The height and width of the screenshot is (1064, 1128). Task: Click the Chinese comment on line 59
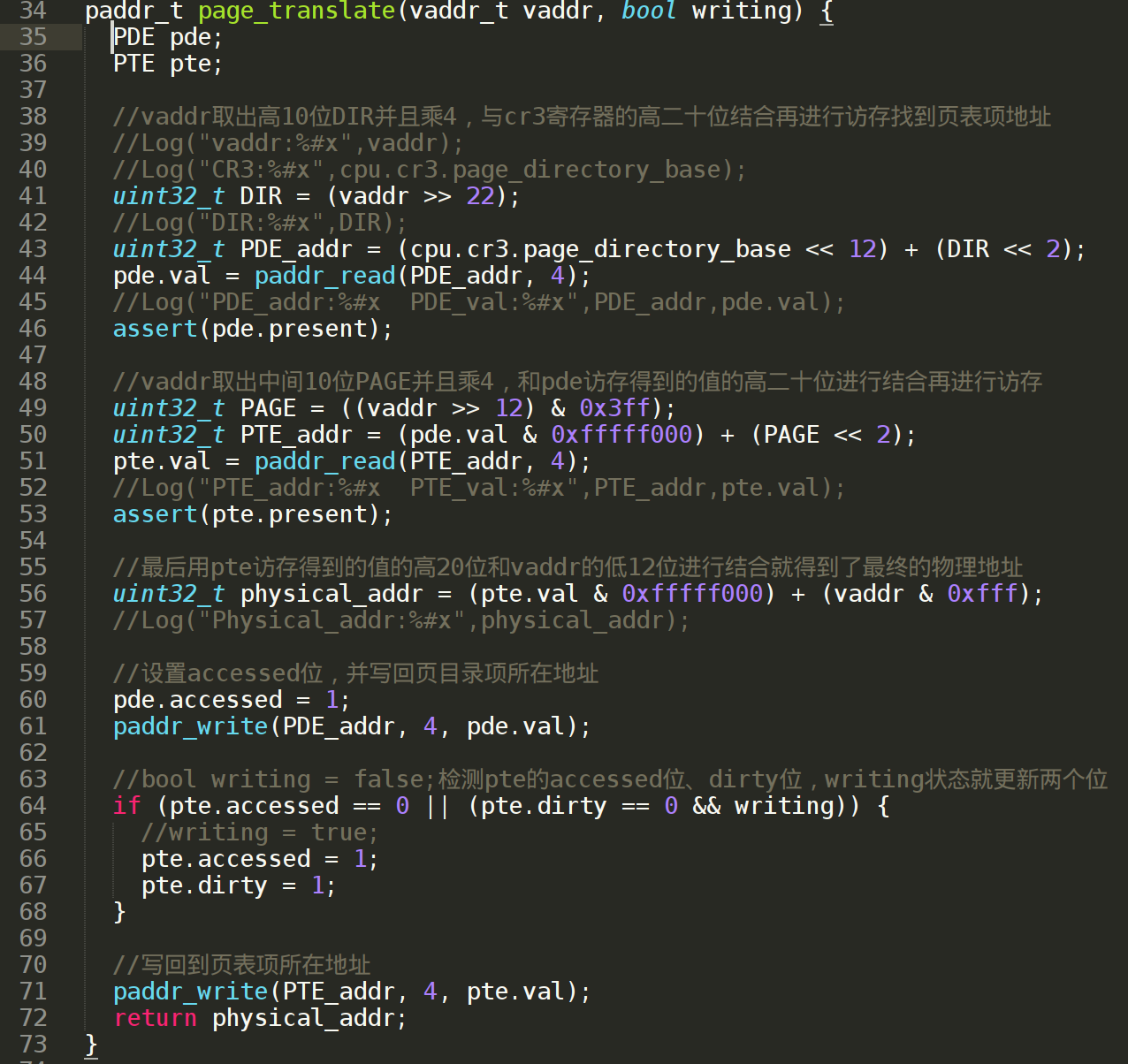pyautogui.click(x=356, y=673)
